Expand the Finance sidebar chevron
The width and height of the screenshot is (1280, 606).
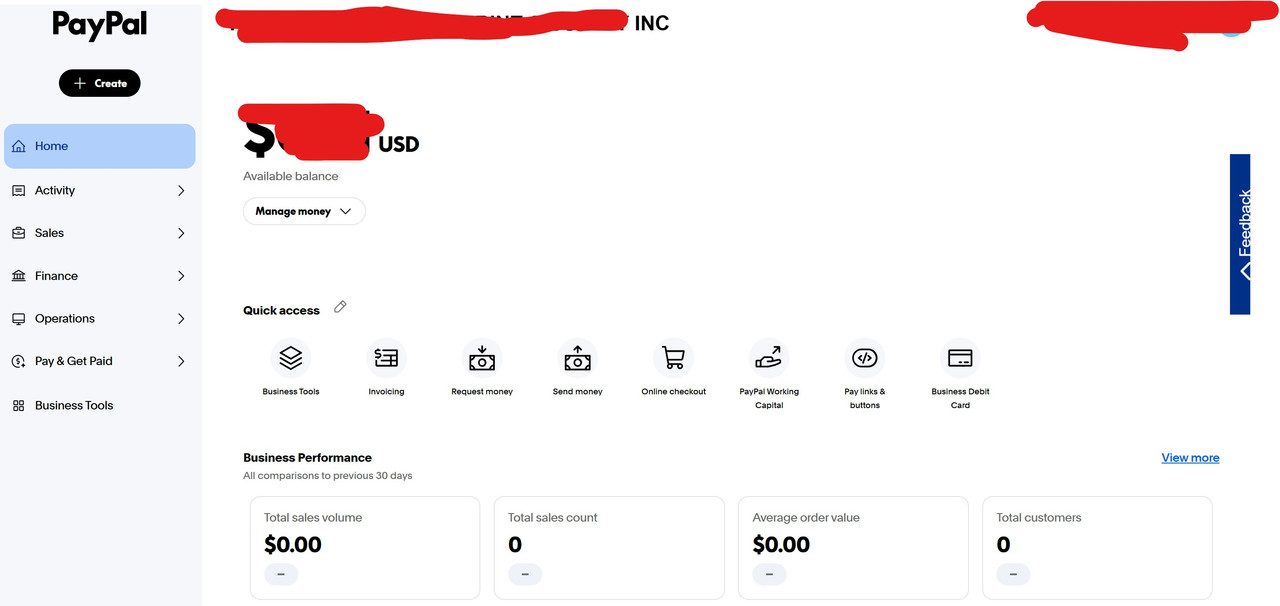pos(181,276)
